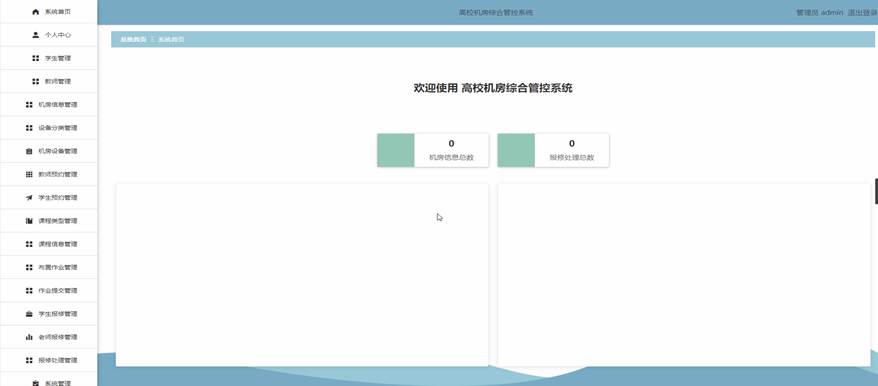Click the paper-plane icon for 学生预约管理
The width and height of the screenshot is (878, 386).
[29, 198]
